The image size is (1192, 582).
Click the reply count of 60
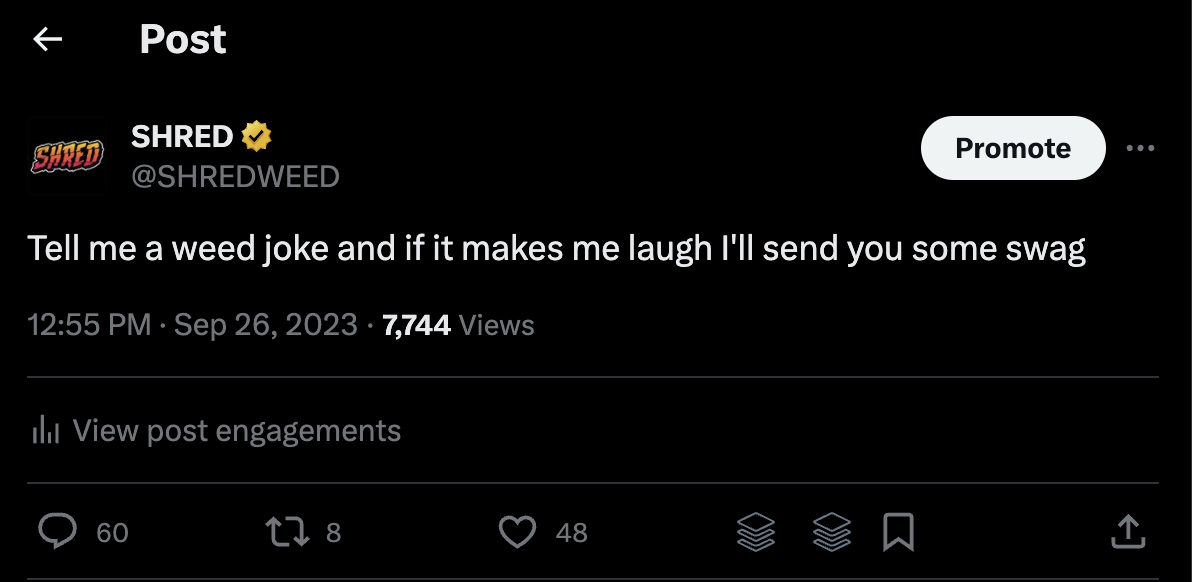click(112, 533)
